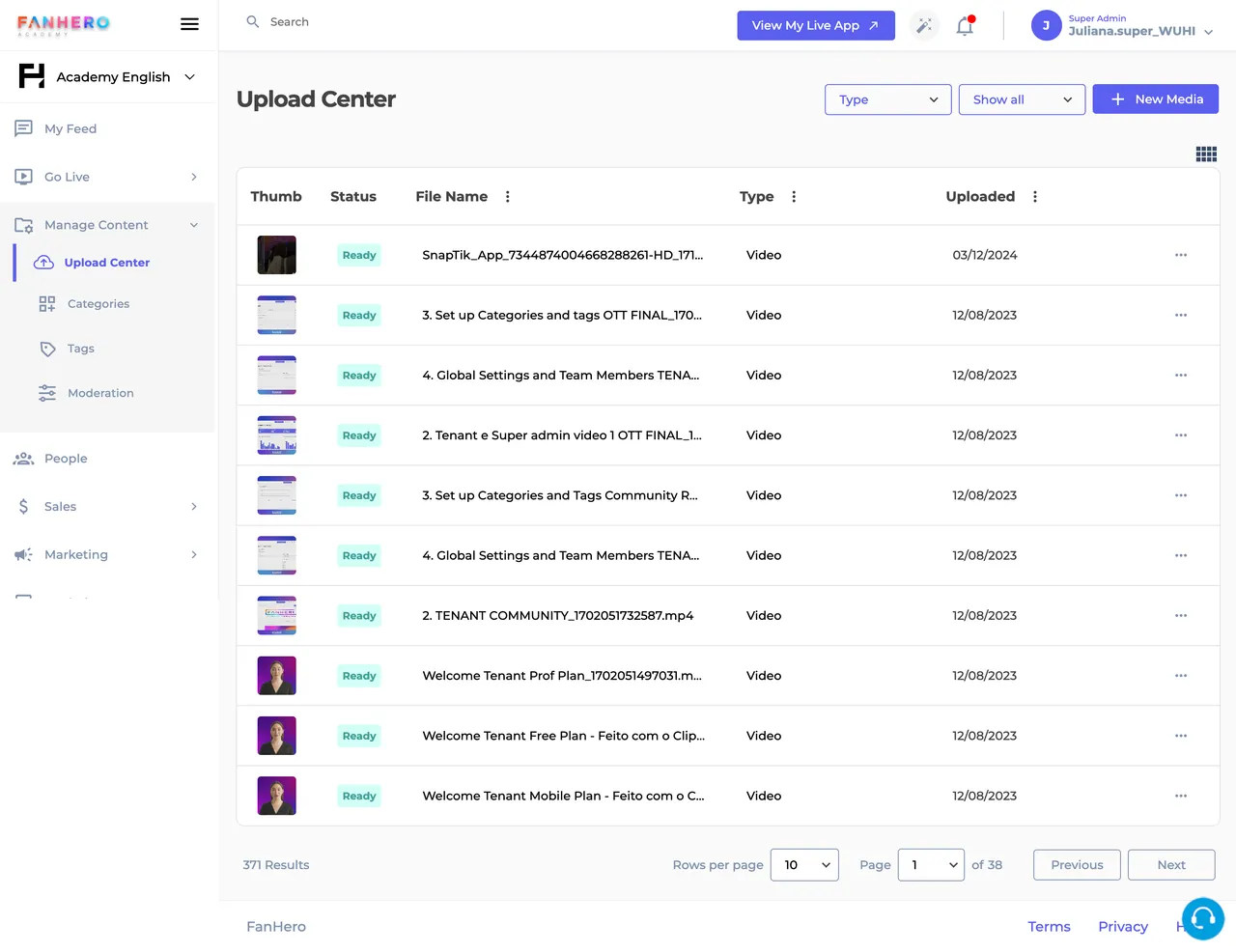Open Type column options menu

pos(794,196)
